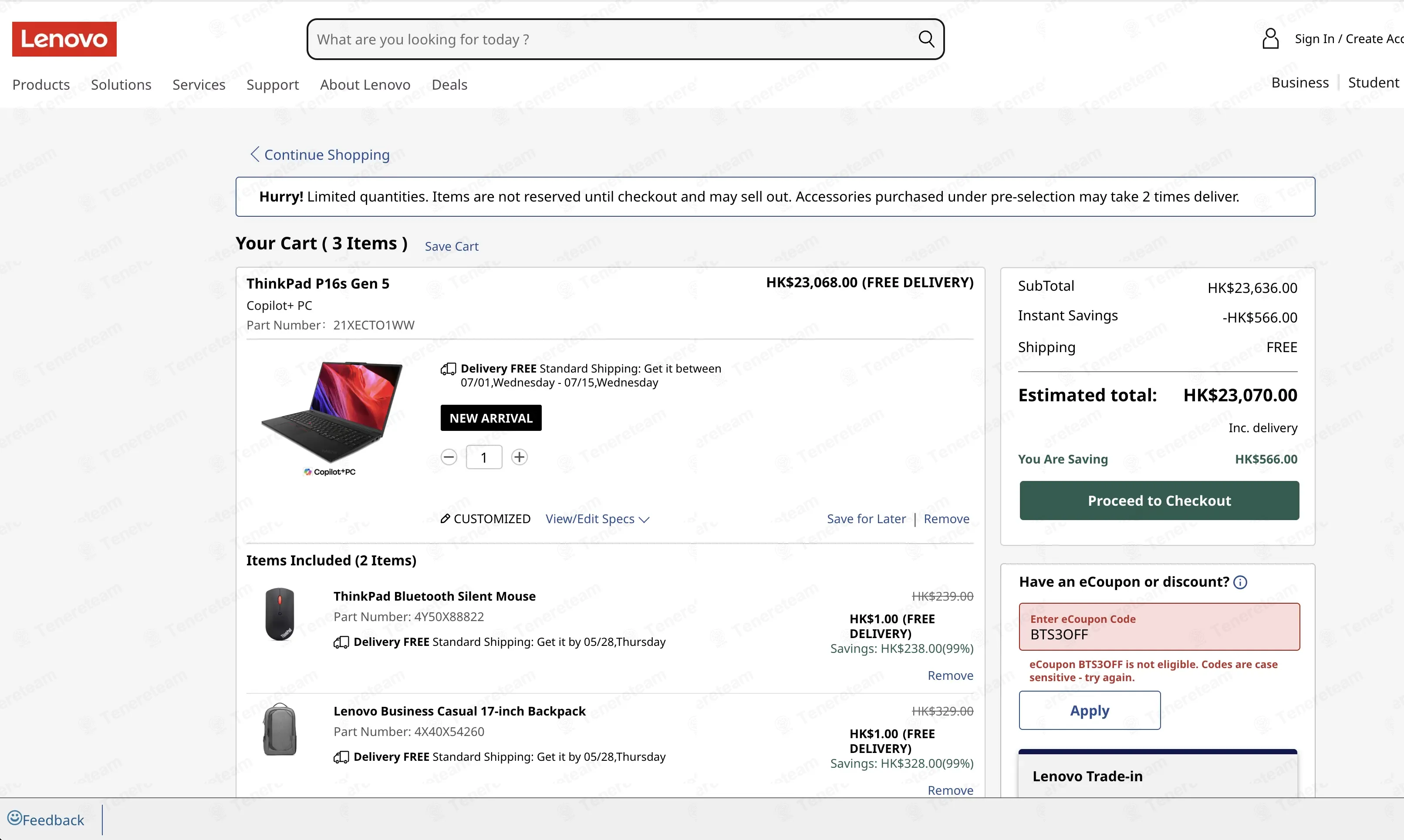Click the laptop price HK$23,068.00
Image resolution: width=1404 pixels, height=840 pixels.
pos(812,282)
